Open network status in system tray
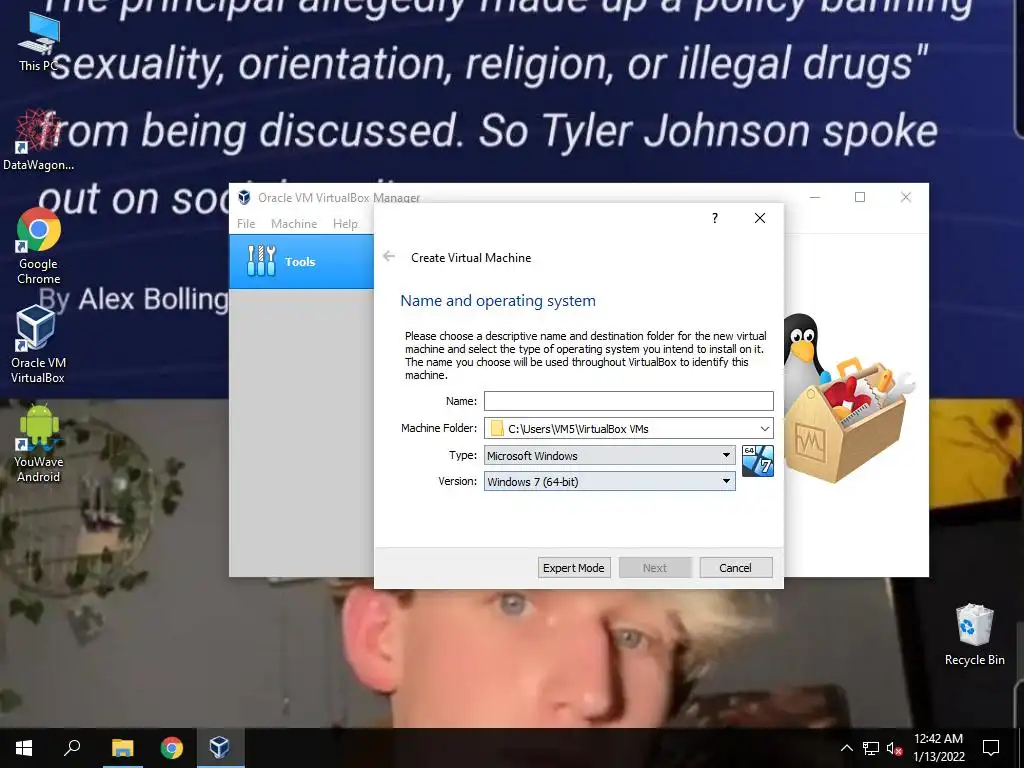The image size is (1024, 768). (x=871, y=748)
